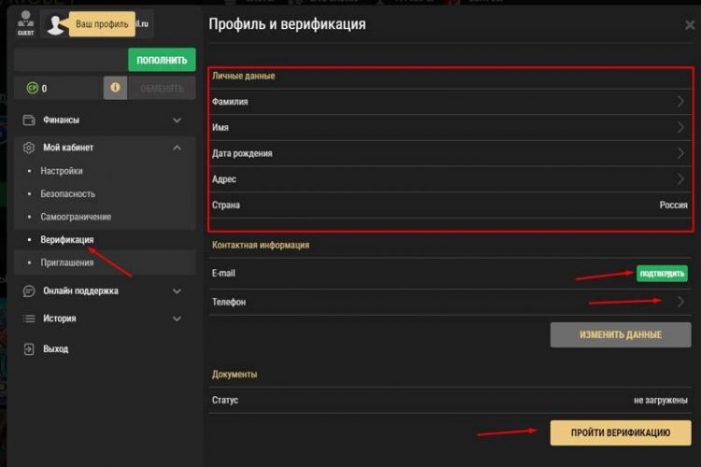Screen dimensions: 701x467
Task: Click the greyed Обменять button
Action: (161, 88)
